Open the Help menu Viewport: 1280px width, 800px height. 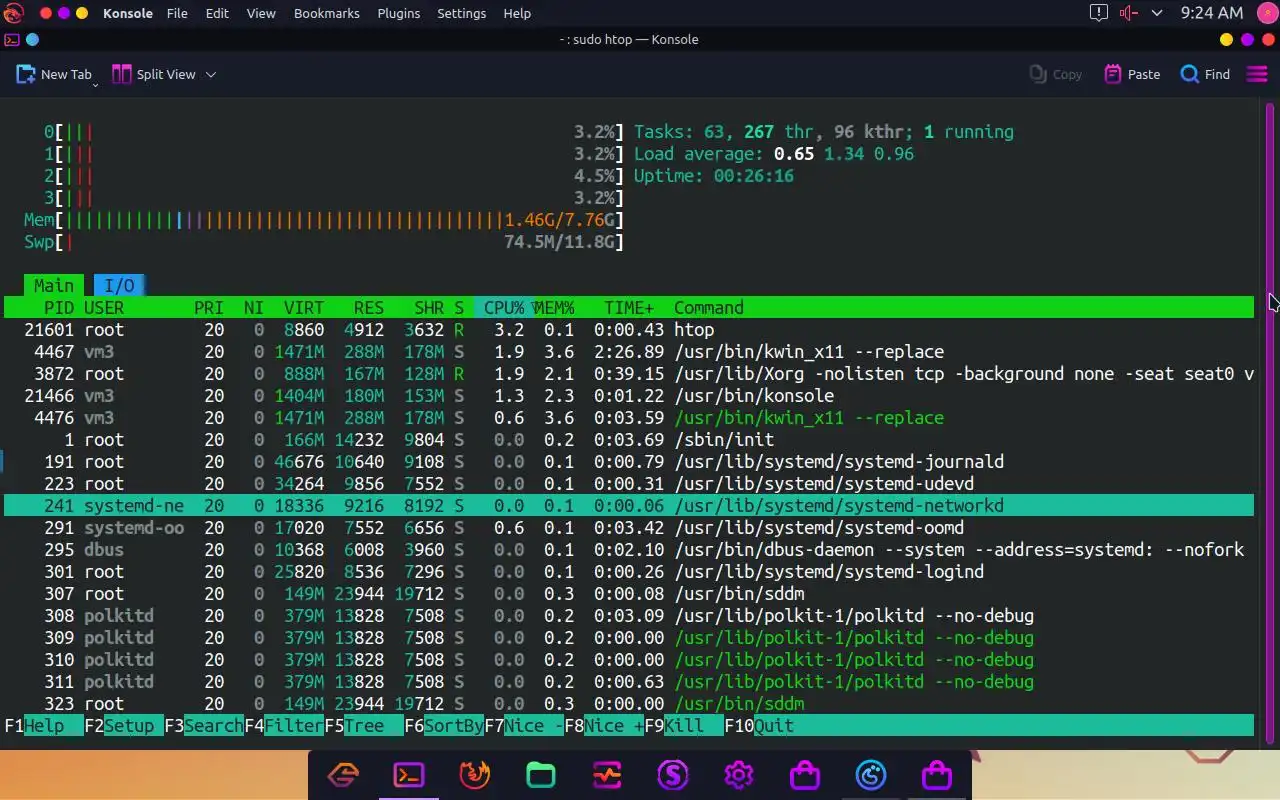[517, 13]
